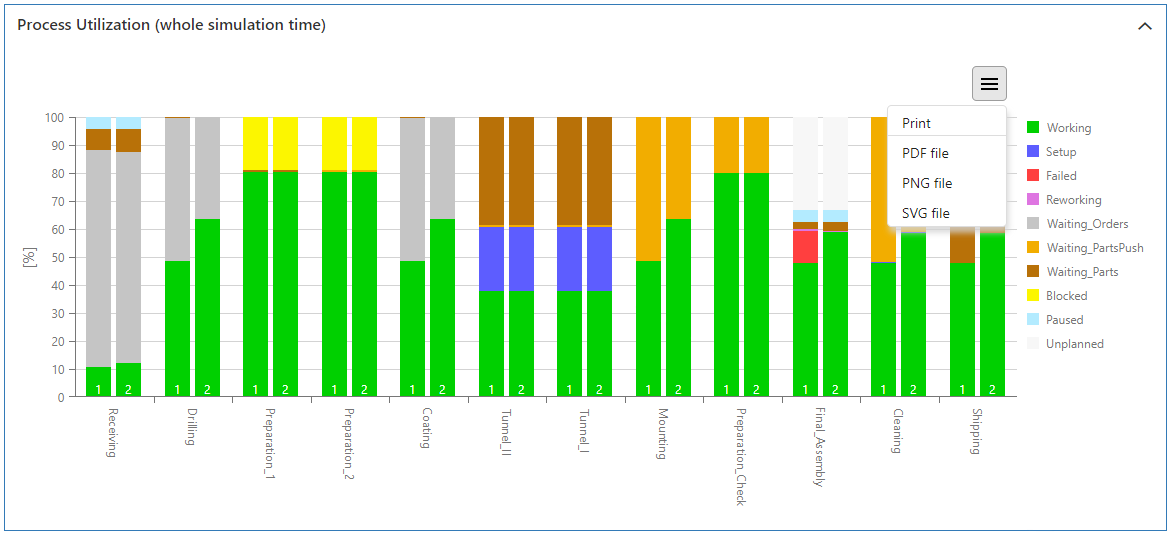Screen dimensions: 1172x535
Task: Hide the Failed series in legend
Action: [1061, 176]
